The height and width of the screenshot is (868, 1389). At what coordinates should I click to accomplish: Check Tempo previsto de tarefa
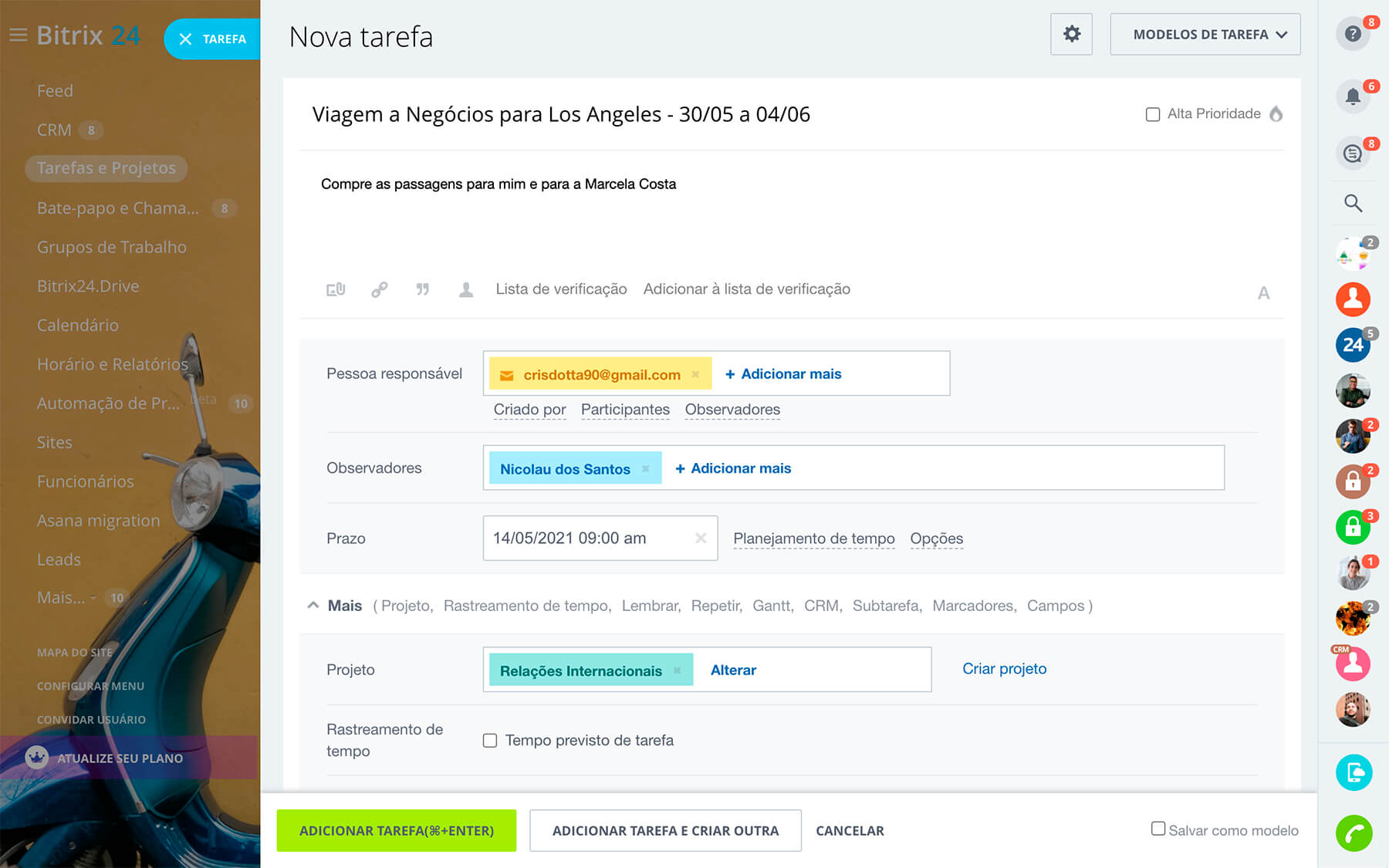click(490, 741)
